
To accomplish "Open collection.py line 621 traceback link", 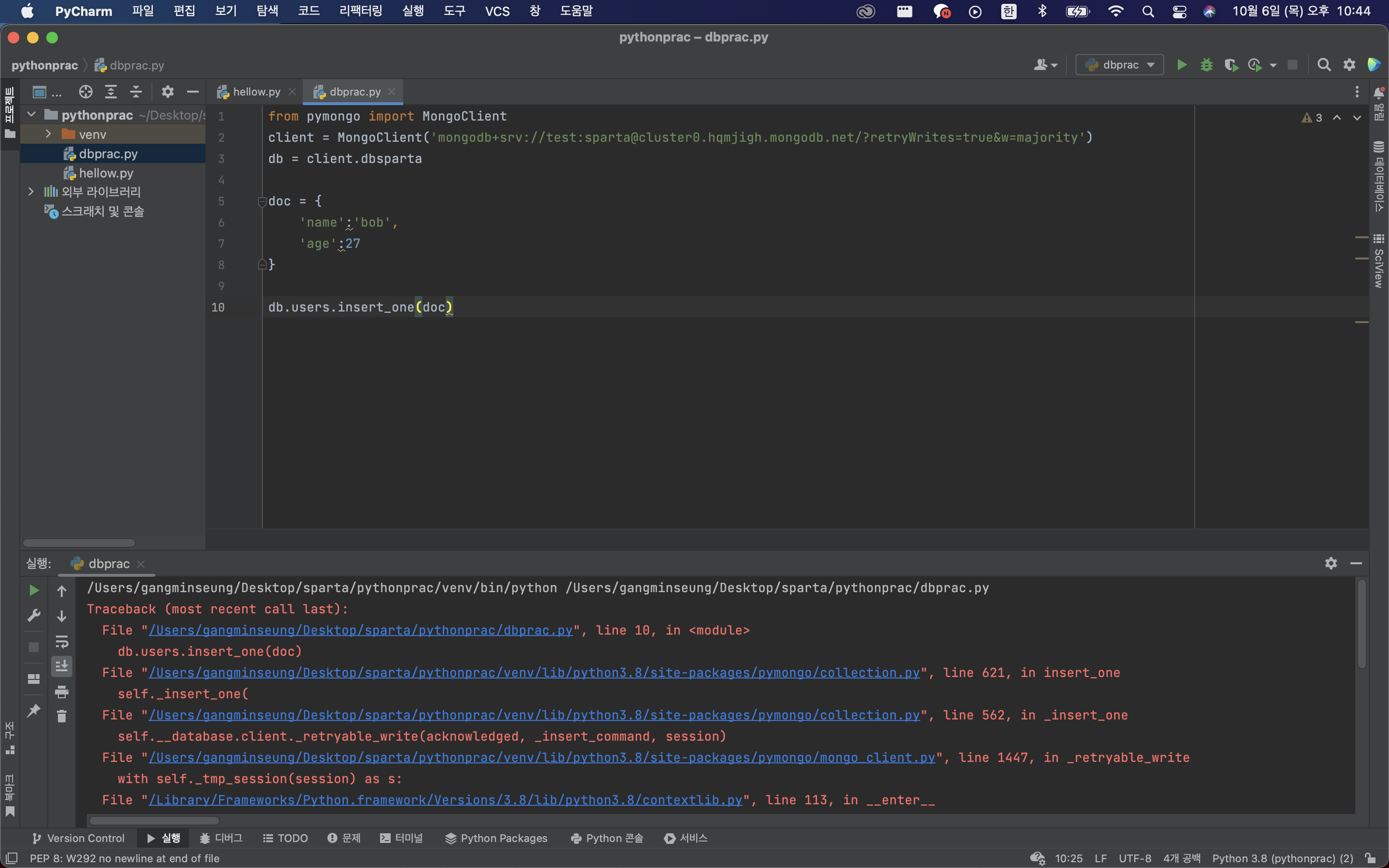I will [x=534, y=673].
